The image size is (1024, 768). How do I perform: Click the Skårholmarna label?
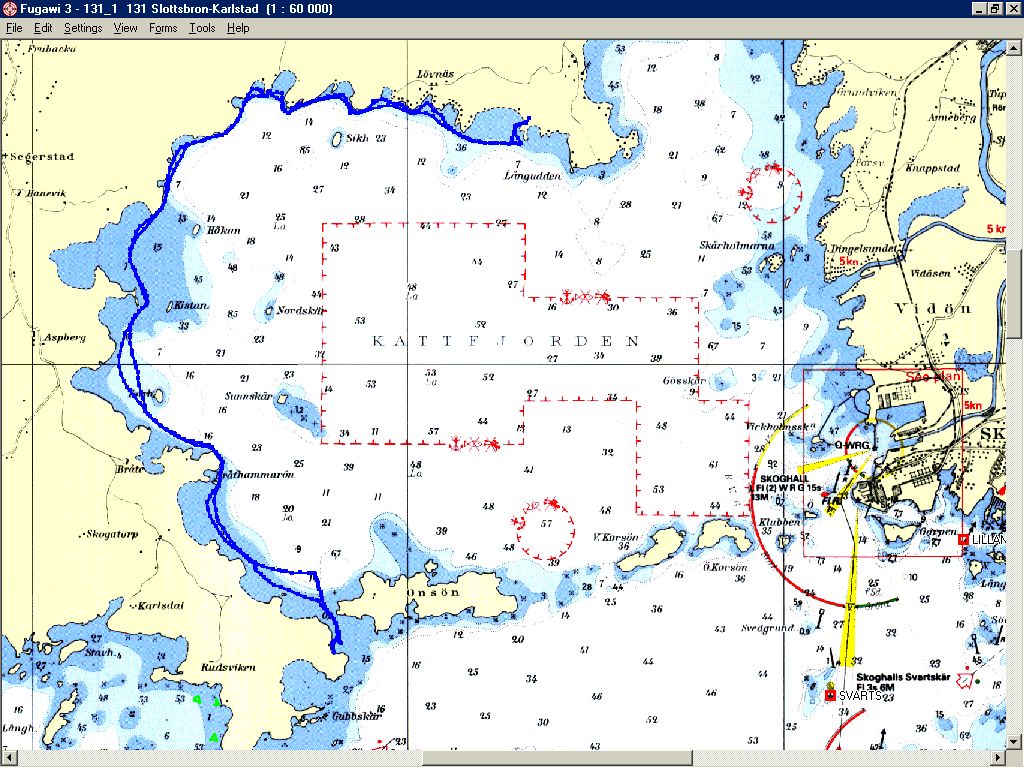point(737,246)
